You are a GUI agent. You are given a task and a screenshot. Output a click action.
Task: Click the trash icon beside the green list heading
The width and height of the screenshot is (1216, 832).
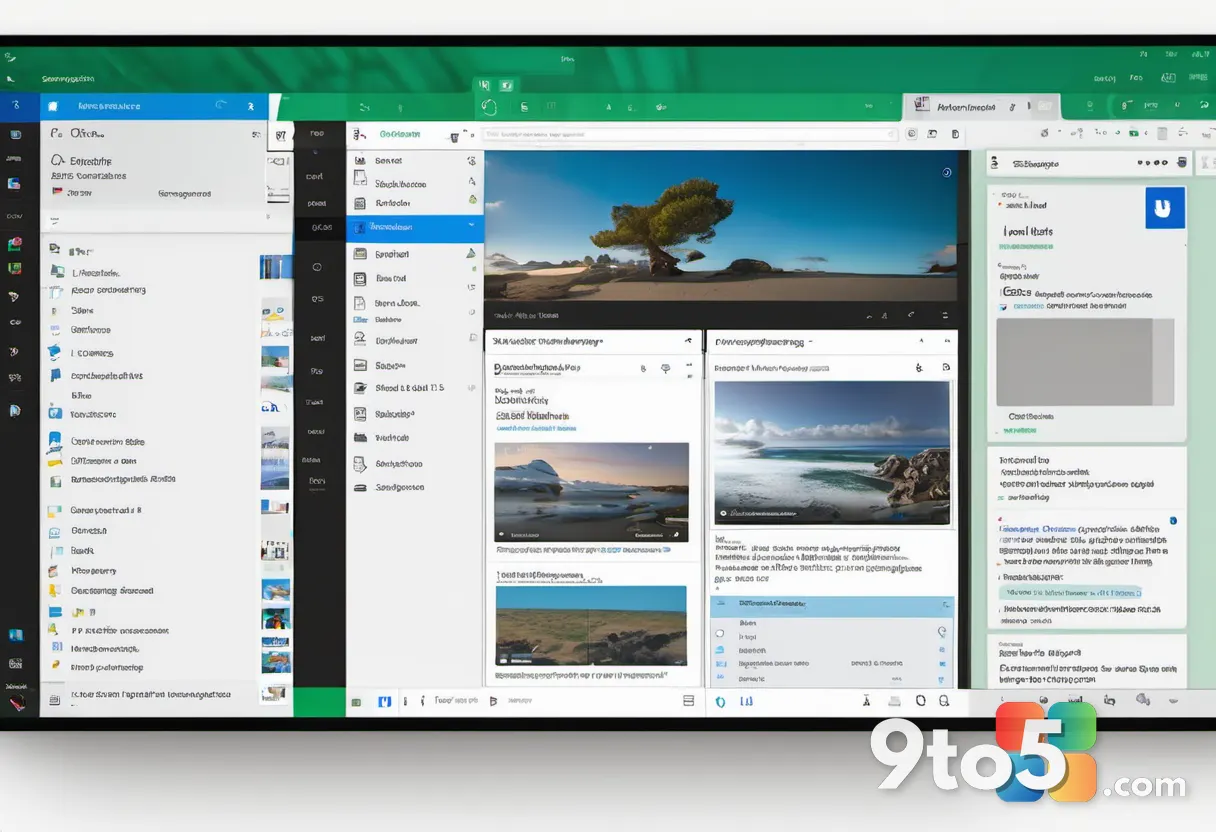[455, 136]
